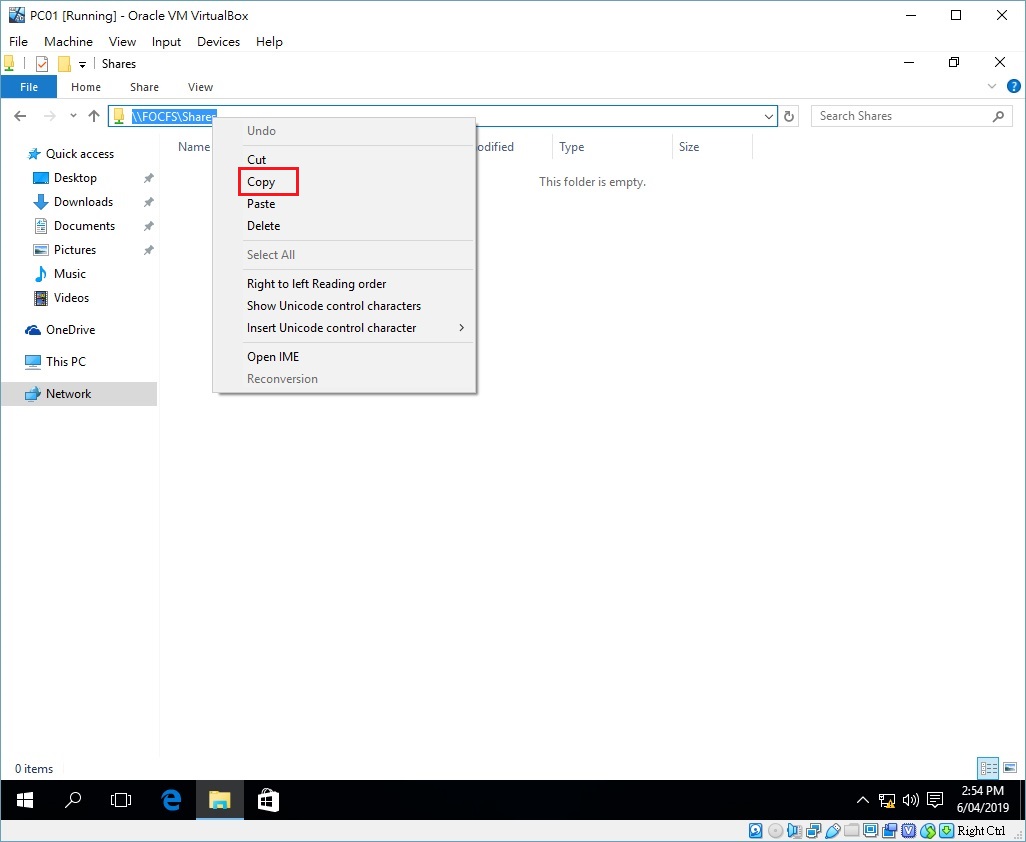Click Paste in the context menu
This screenshot has width=1026, height=842.
[262, 204]
